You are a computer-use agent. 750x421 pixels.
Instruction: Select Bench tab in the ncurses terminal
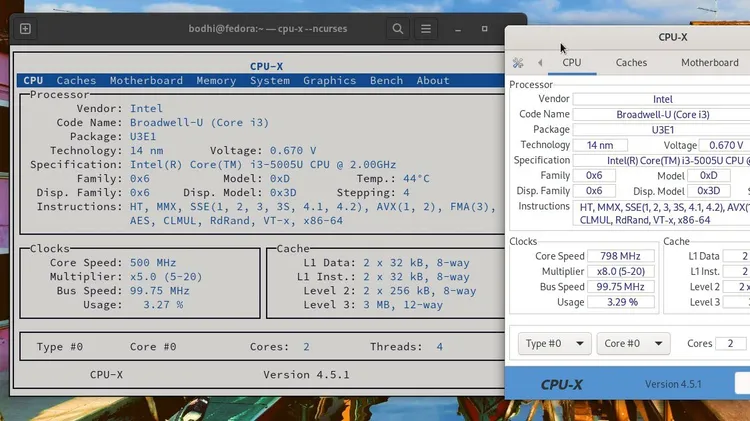pos(386,80)
